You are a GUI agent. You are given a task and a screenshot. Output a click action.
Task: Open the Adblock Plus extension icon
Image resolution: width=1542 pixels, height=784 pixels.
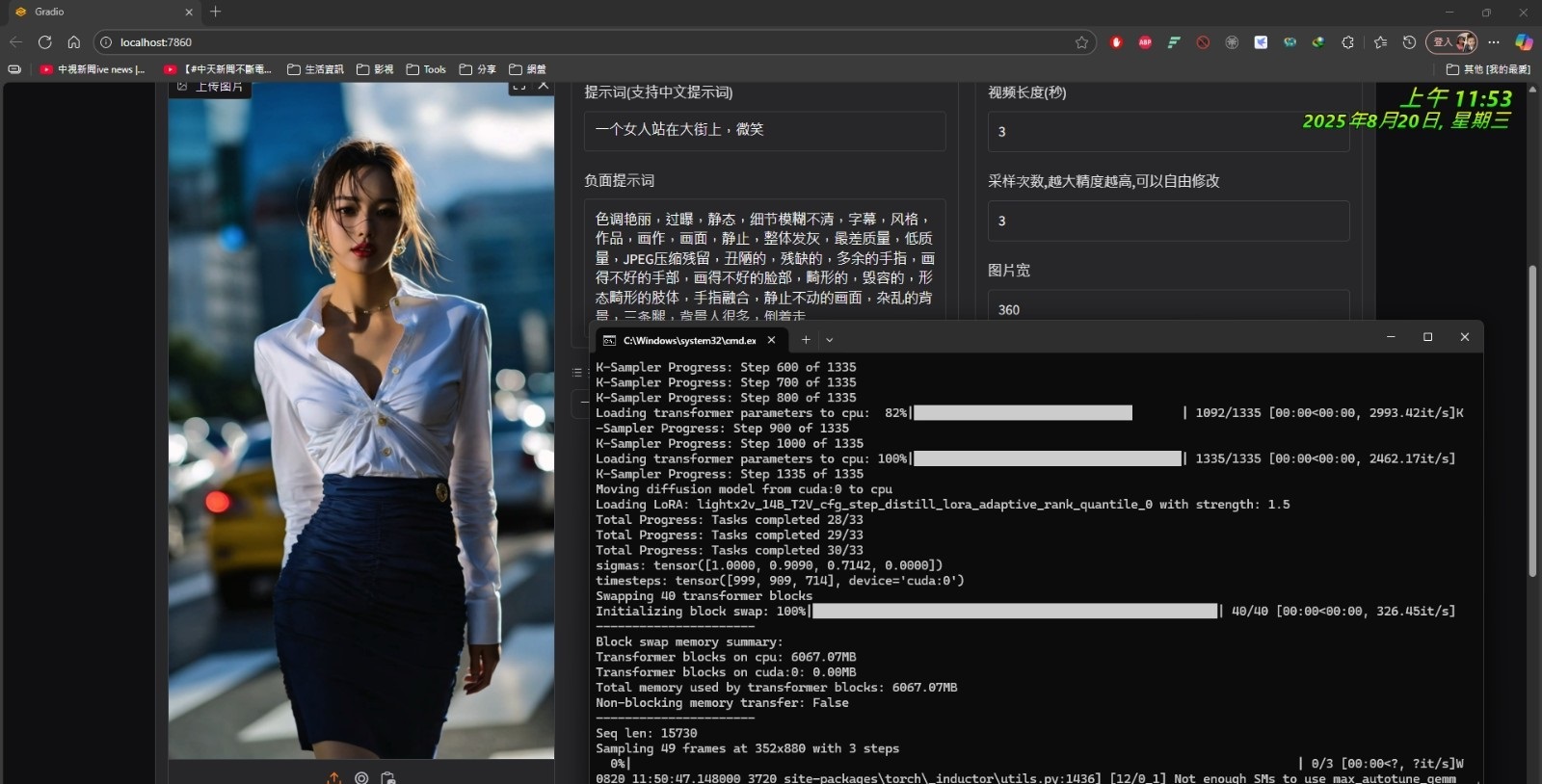click(x=1145, y=42)
